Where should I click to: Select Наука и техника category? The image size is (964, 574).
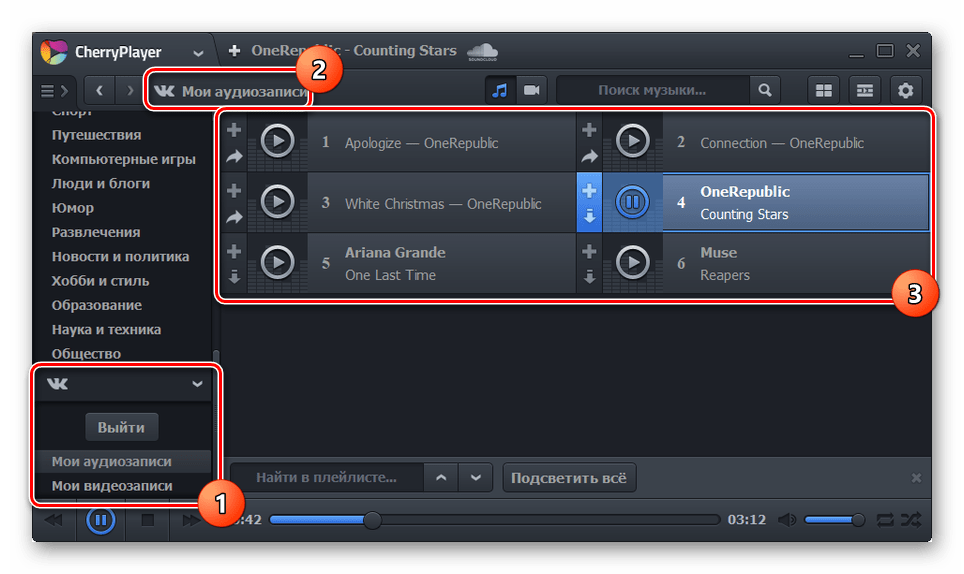[106, 329]
